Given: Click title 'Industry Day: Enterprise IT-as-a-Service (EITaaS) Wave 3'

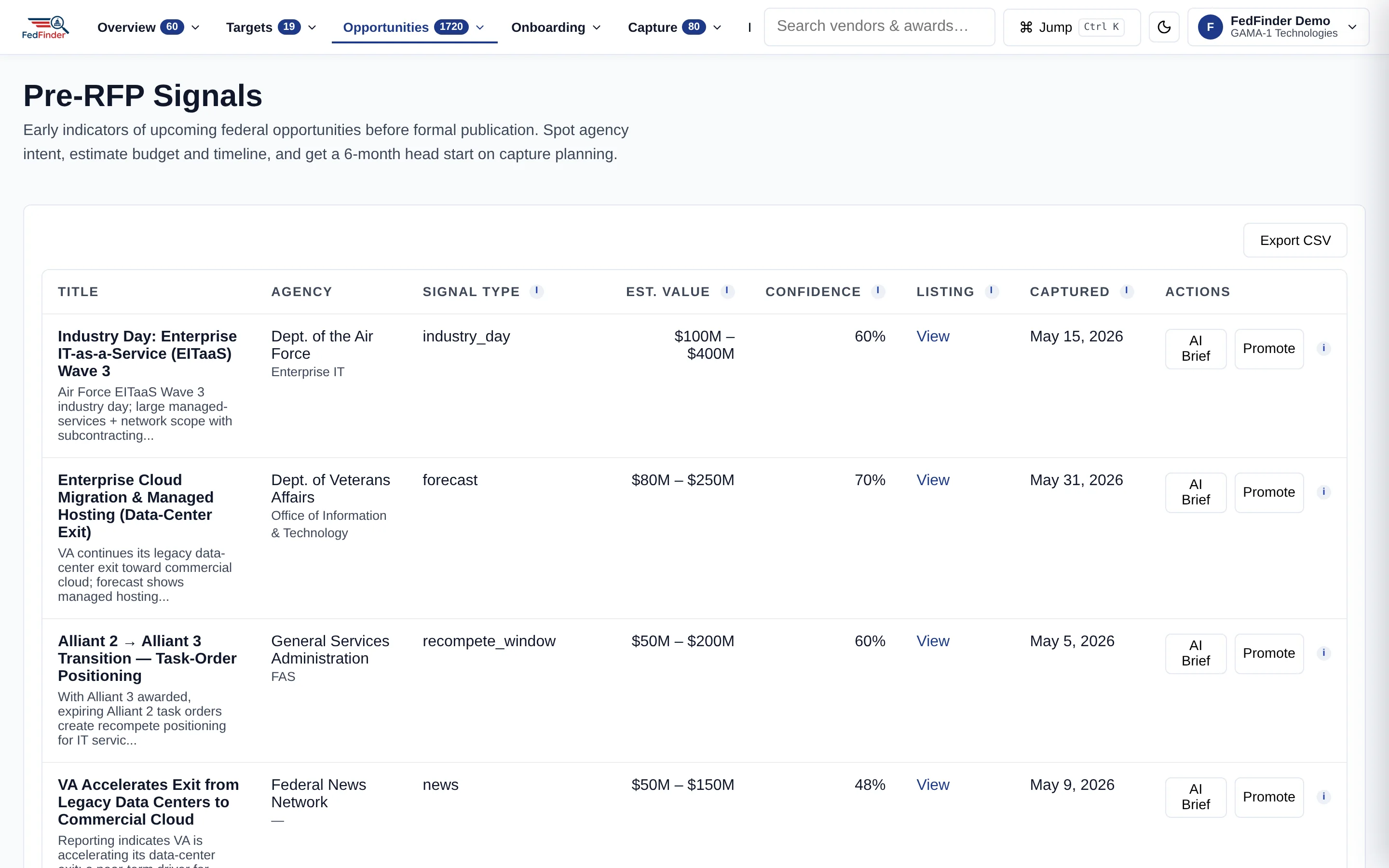Looking at the screenshot, I should pos(148,353).
